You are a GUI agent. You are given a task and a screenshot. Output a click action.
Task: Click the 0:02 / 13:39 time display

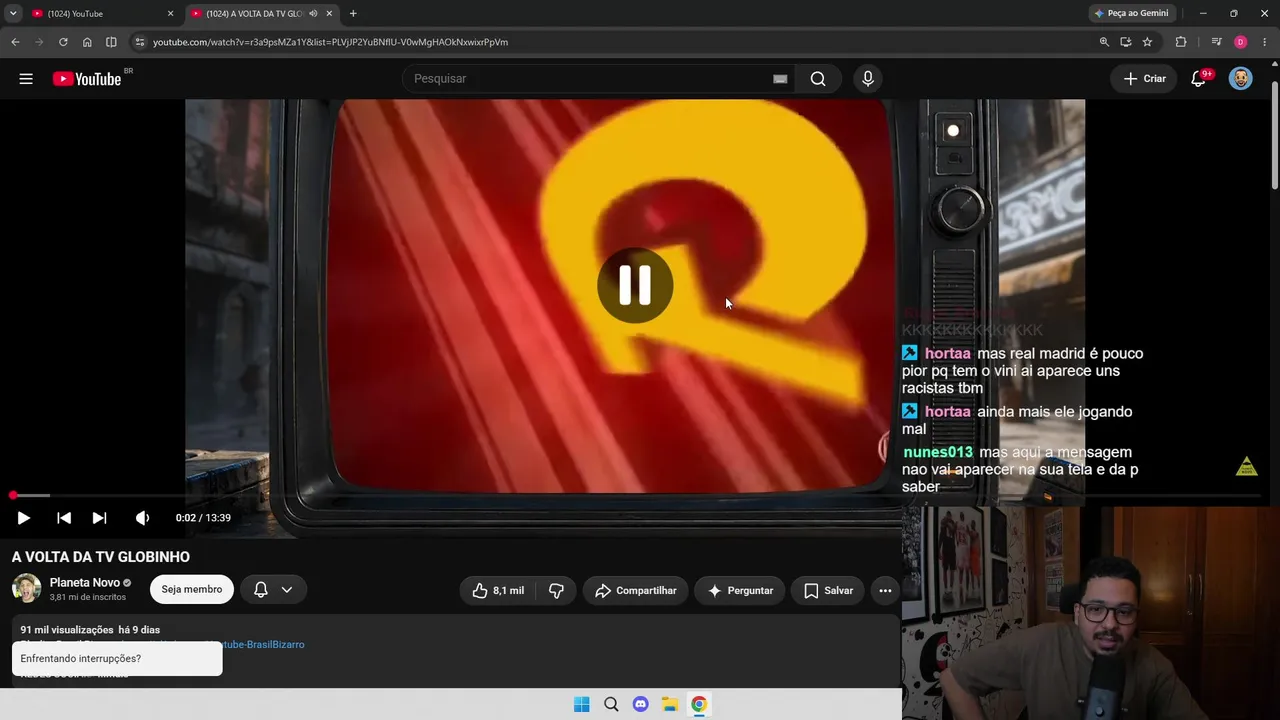(203, 518)
